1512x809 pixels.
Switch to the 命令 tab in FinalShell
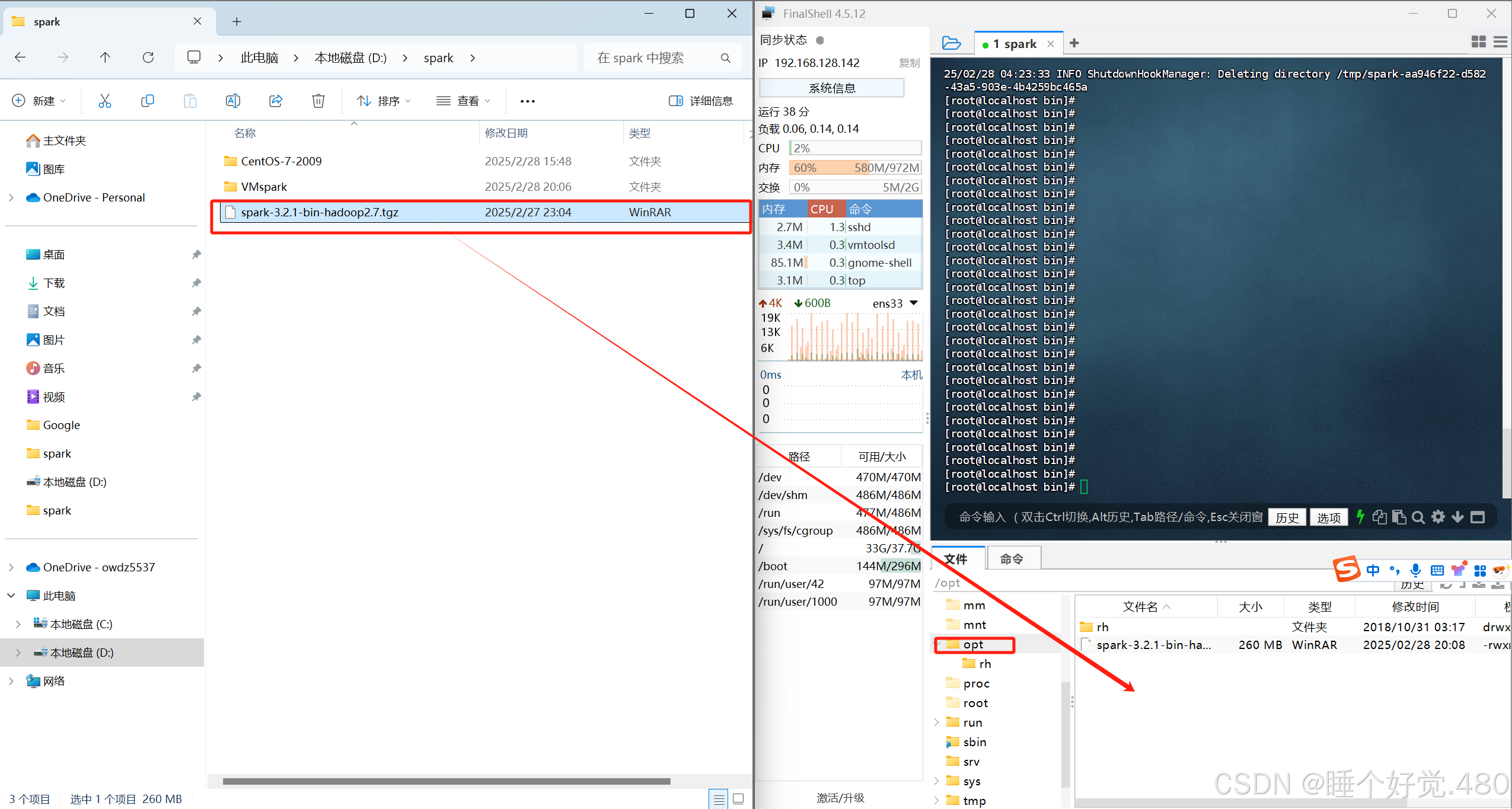click(x=1013, y=558)
